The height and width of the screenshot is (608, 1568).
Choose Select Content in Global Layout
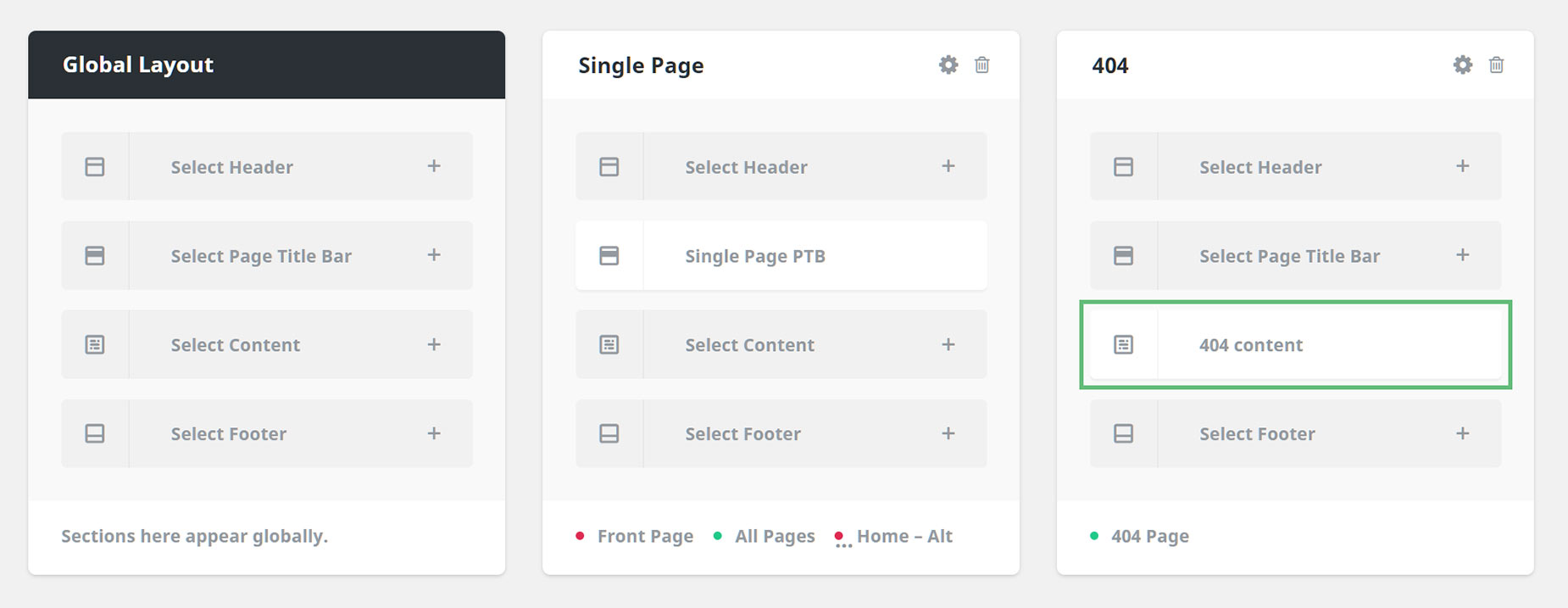pos(267,344)
